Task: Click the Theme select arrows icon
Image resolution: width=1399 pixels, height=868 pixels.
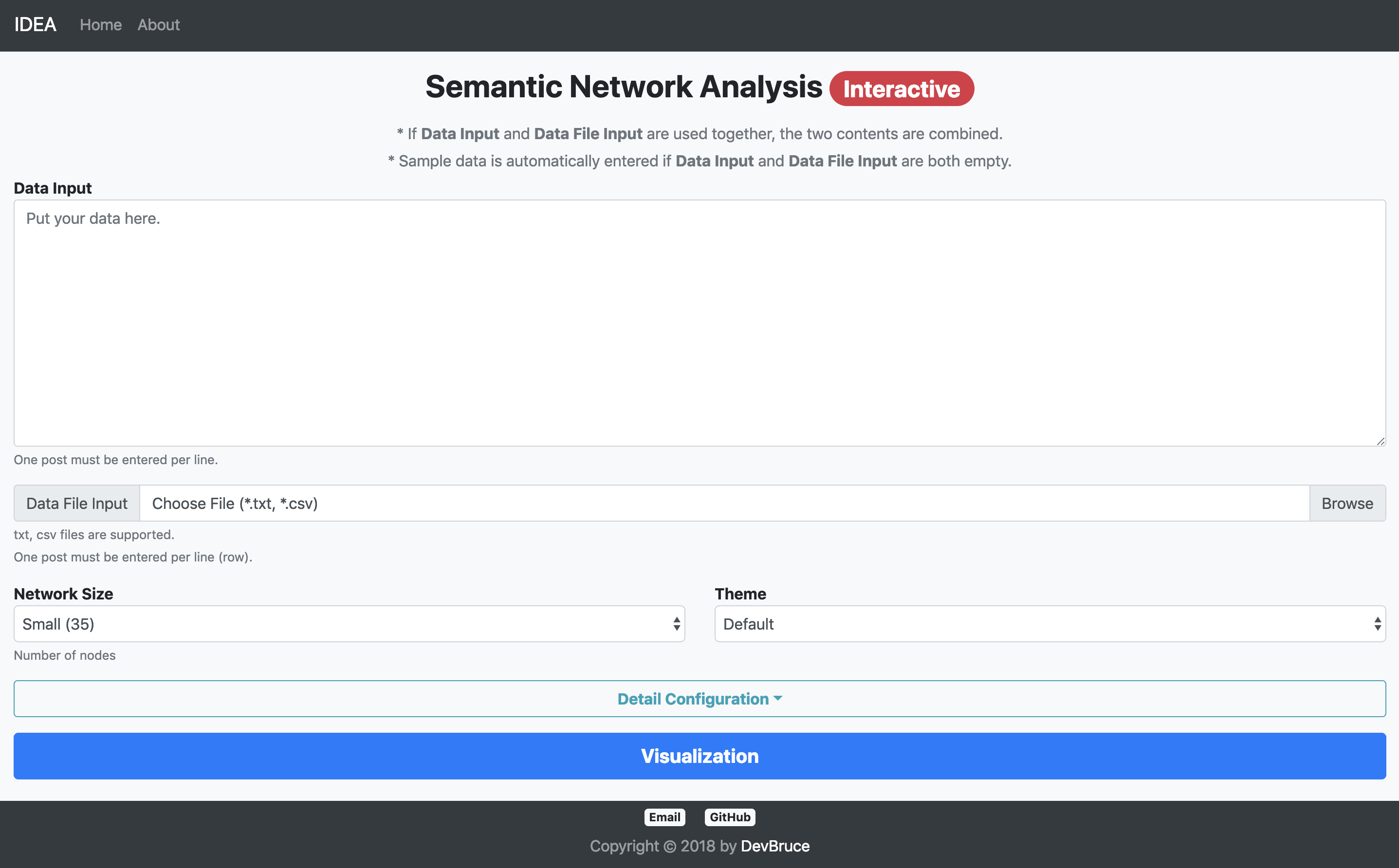Action: point(1377,624)
